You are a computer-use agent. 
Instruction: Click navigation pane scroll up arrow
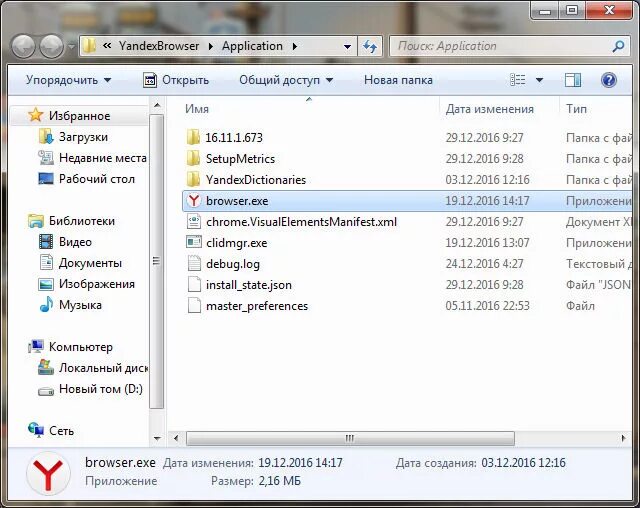(157, 105)
